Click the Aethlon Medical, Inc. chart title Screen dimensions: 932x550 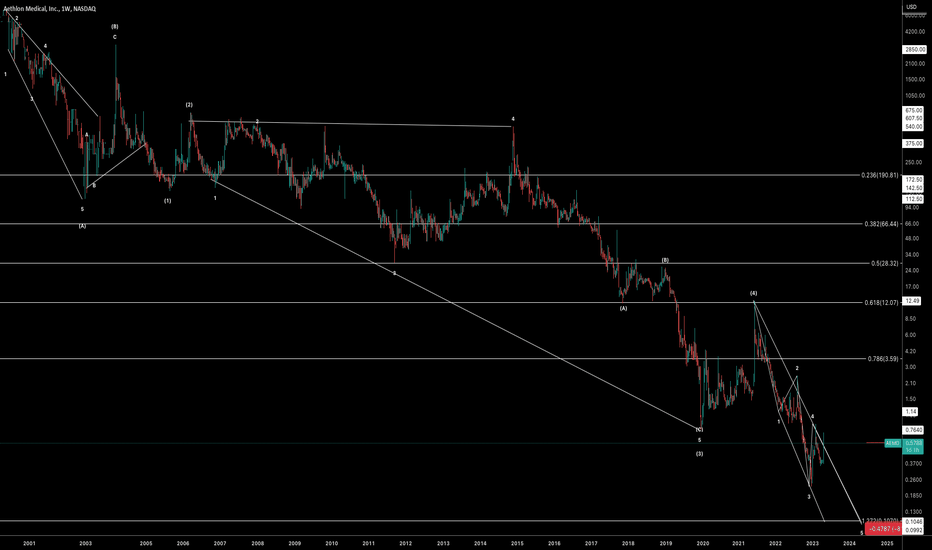[x=49, y=9]
